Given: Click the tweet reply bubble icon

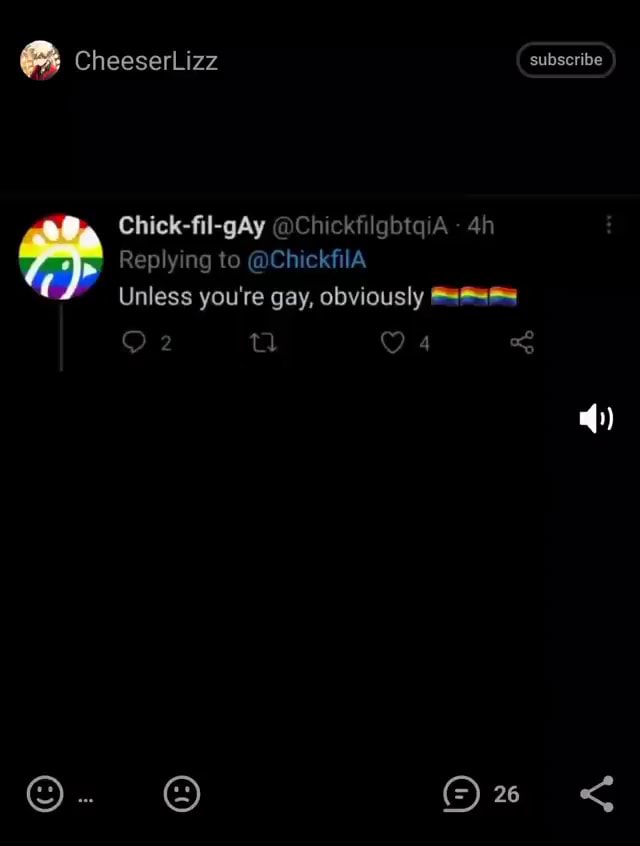Looking at the screenshot, I should 134,342.
